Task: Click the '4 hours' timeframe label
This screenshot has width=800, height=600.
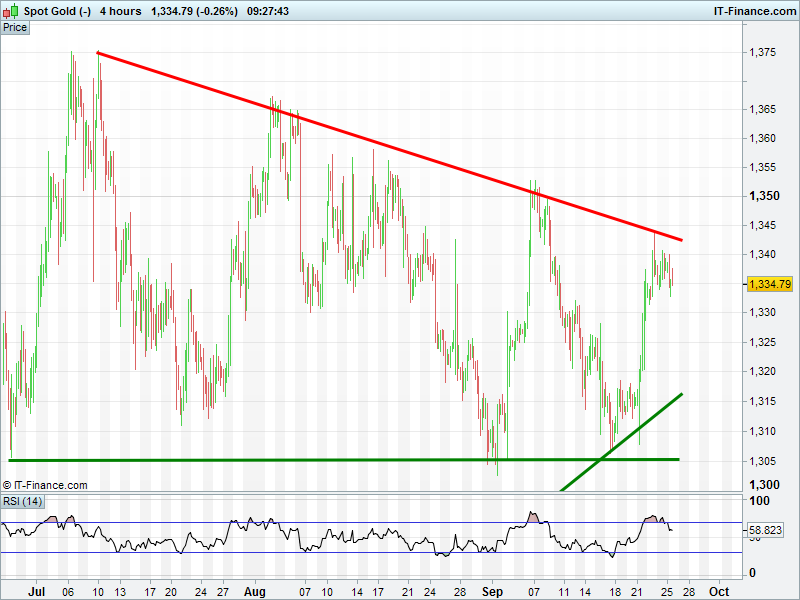Action: point(120,11)
